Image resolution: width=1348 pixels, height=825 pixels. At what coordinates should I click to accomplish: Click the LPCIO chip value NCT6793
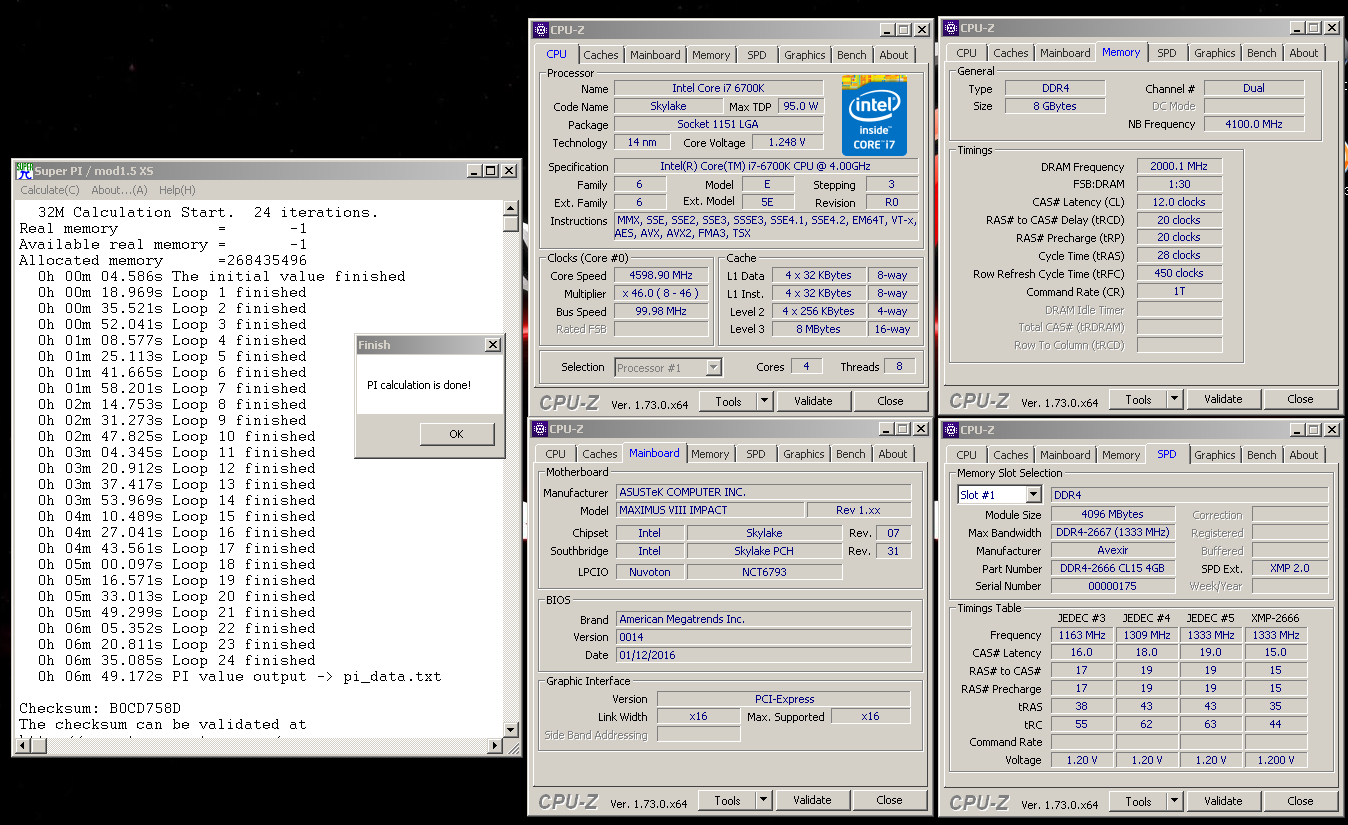coord(764,572)
